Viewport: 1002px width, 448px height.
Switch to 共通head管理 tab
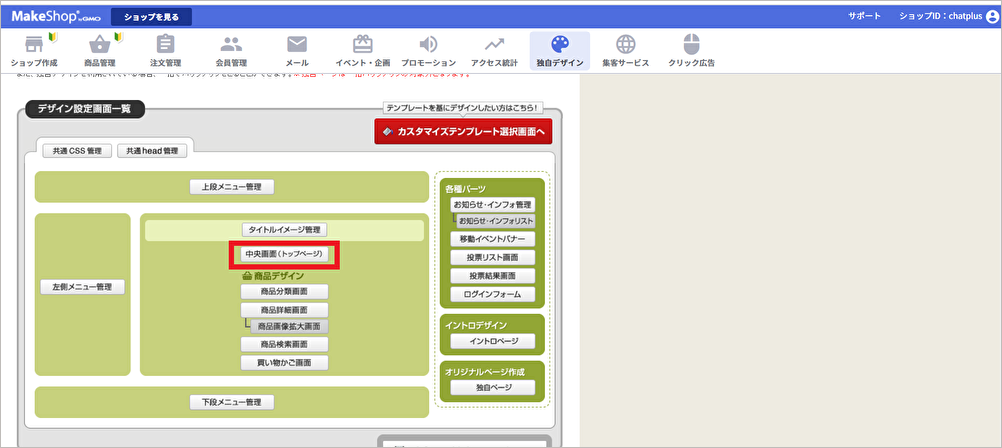pyautogui.click(x=152, y=151)
